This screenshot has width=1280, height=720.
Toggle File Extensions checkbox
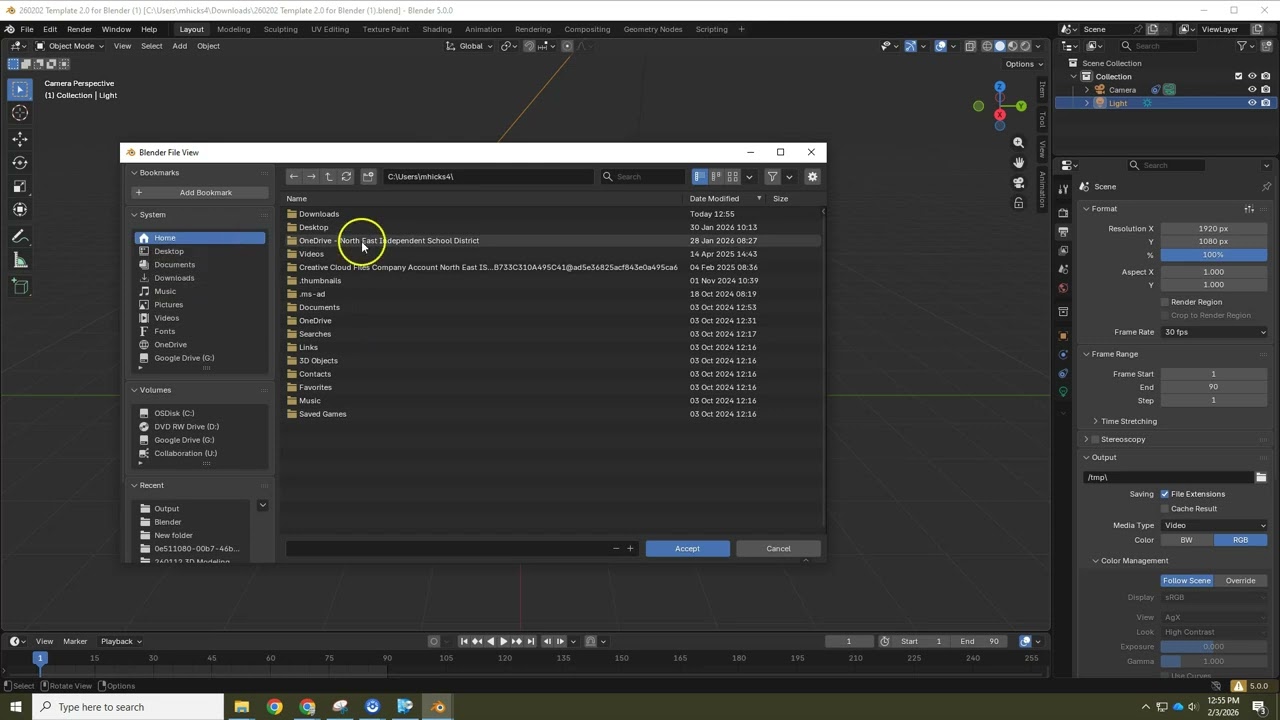[1165, 494]
